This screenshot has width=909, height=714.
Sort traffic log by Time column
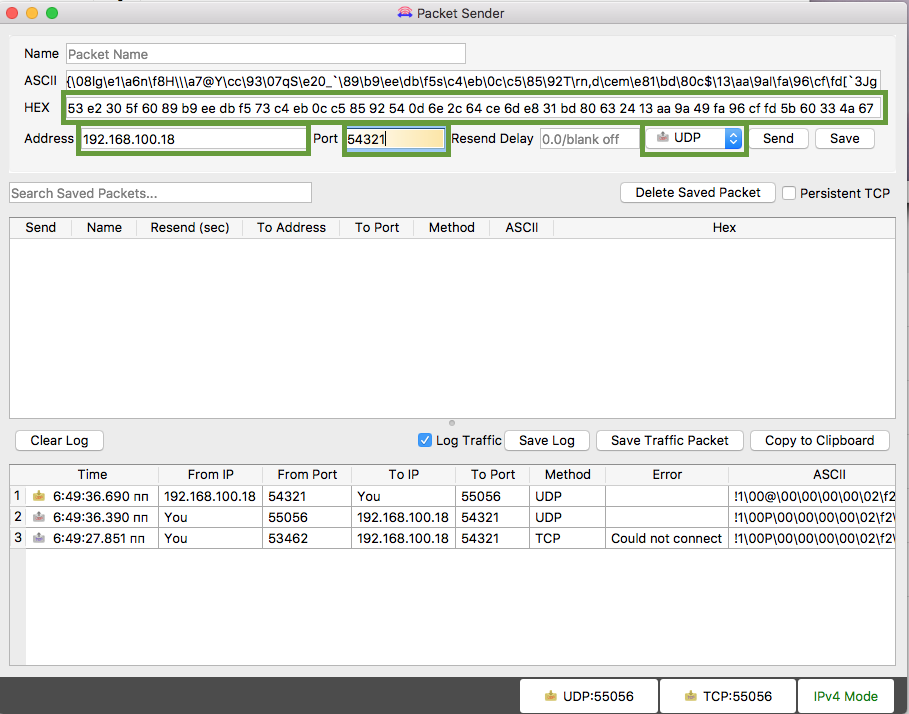pos(92,475)
